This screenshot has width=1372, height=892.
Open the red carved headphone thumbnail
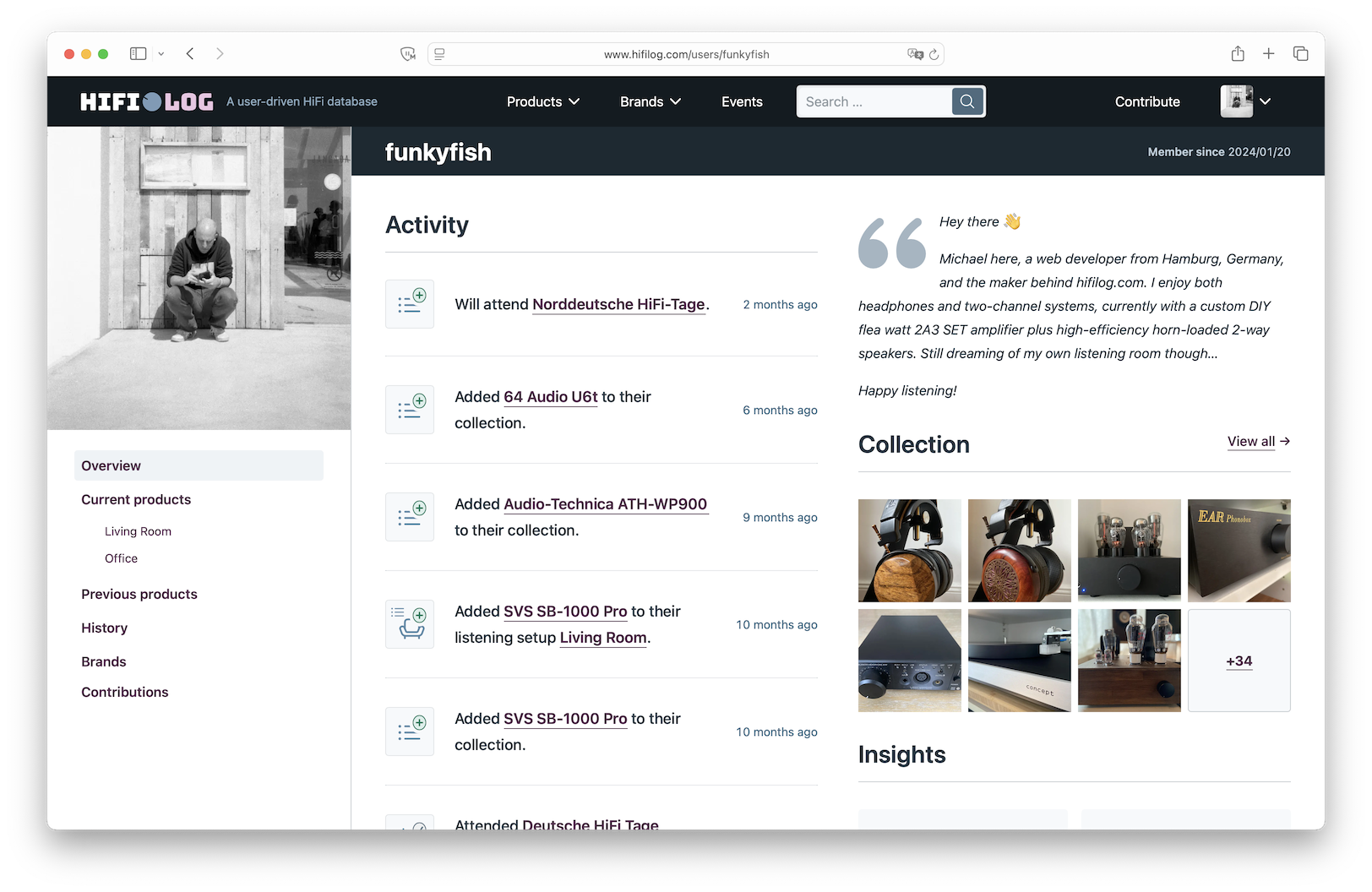pyautogui.click(x=1020, y=551)
